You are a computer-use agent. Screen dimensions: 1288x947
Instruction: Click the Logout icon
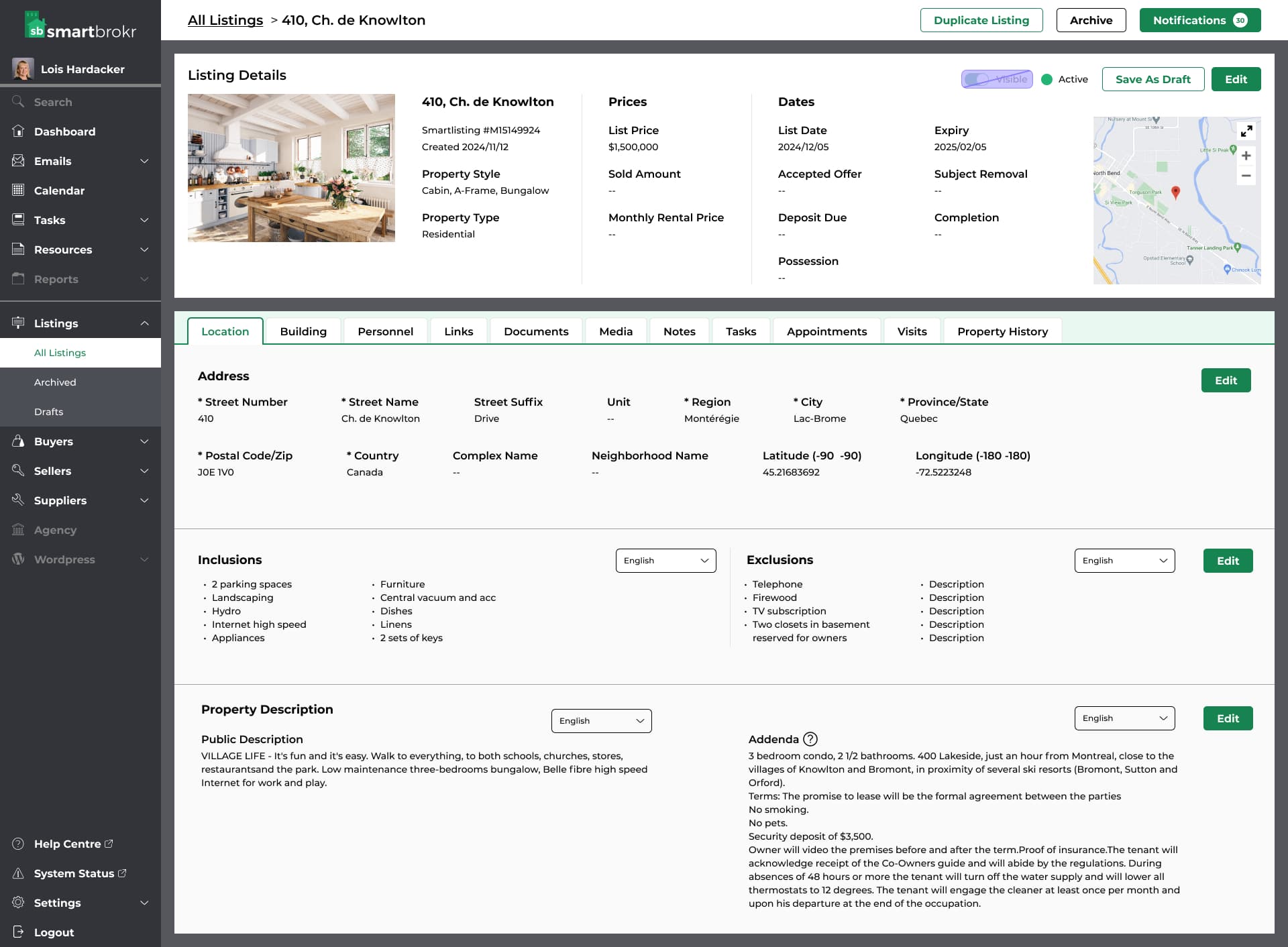[18, 932]
